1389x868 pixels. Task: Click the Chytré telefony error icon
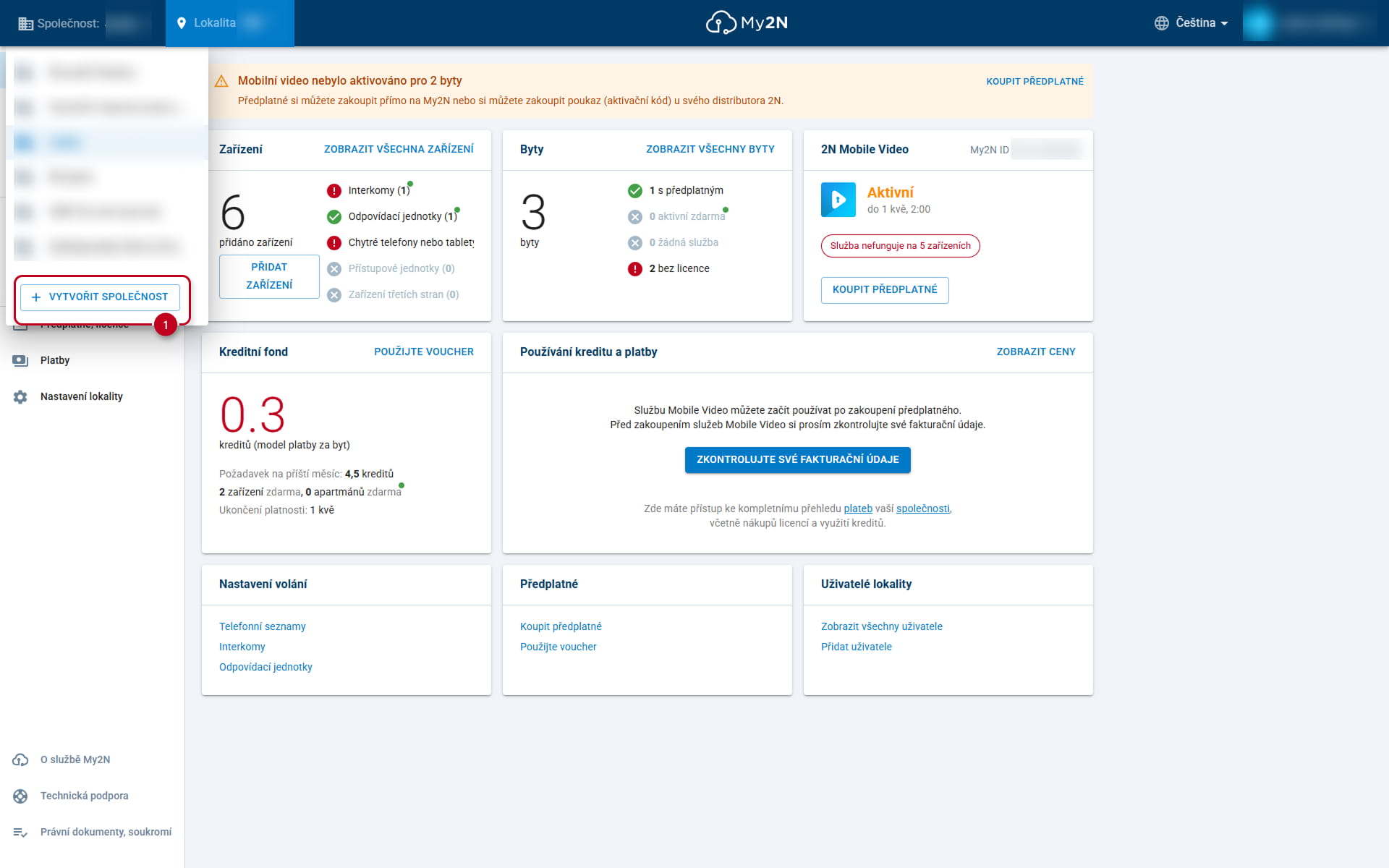pos(334,243)
